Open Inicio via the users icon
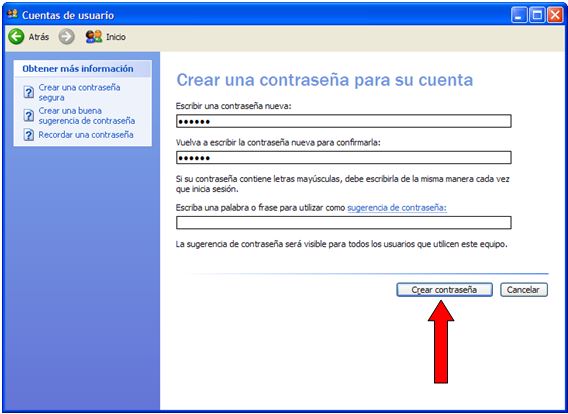This screenshot has height=414, width=568. click(94, 37)
